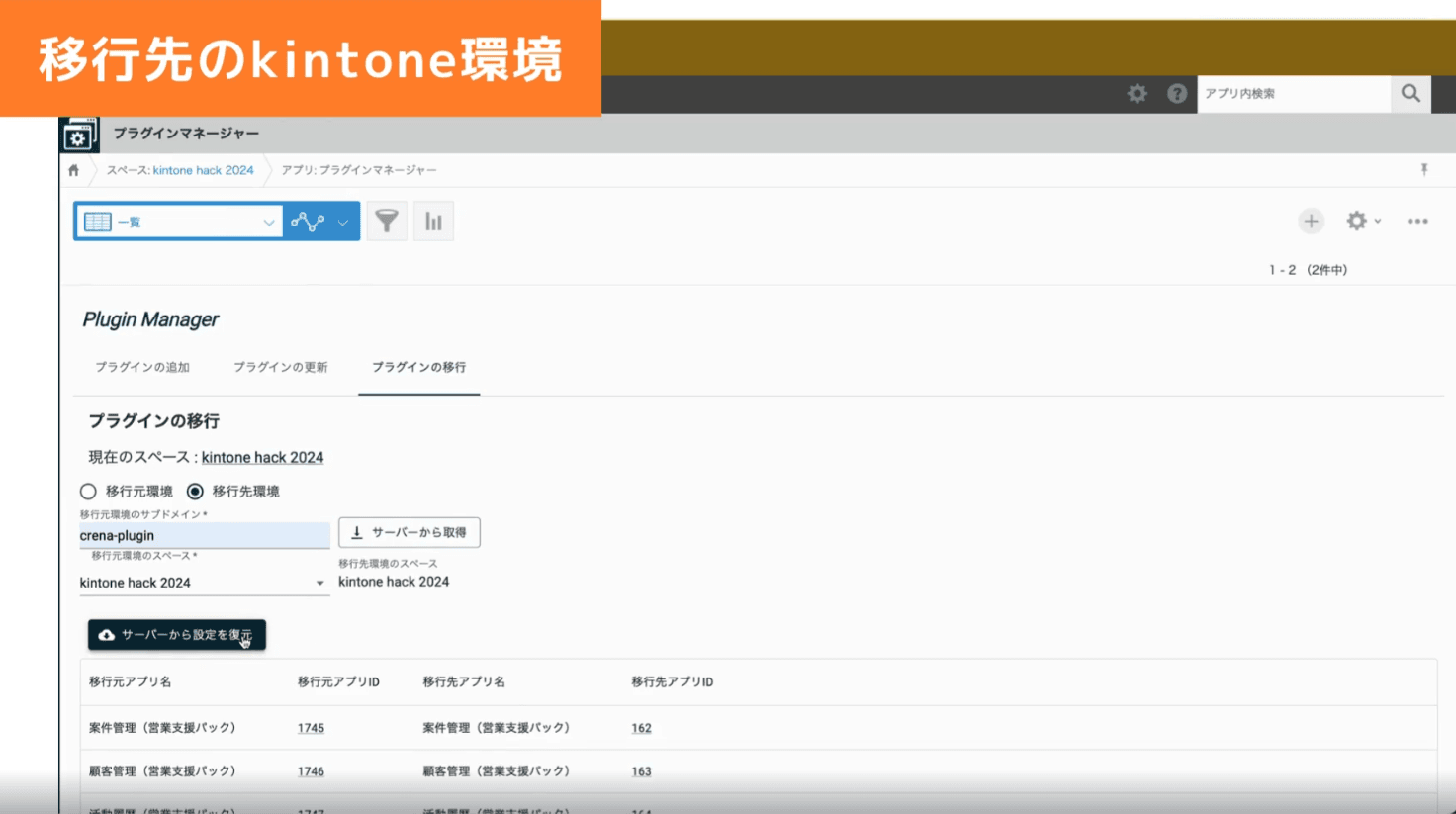1456x814 pixels.
Task: Open the help question mark icon
Action: (x=1177, y=93)
